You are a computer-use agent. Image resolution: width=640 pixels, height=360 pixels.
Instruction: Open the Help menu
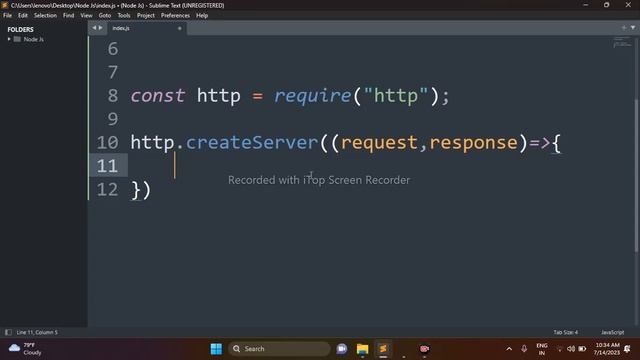point(202,16)
